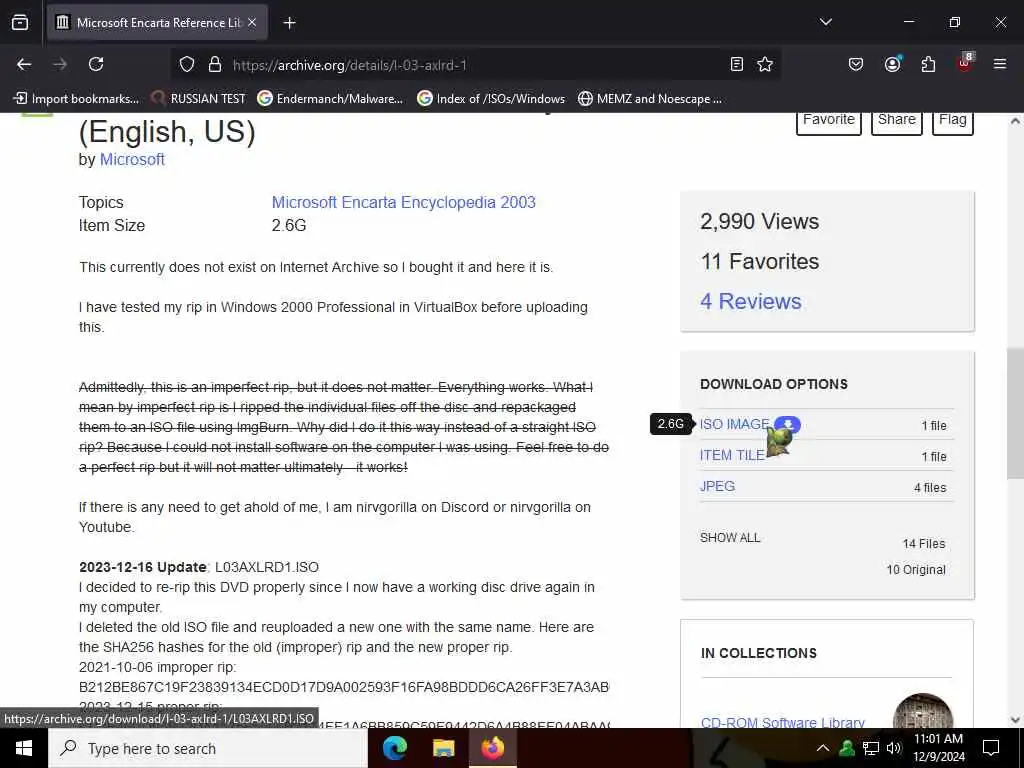This screenshot has width=1024, height=768.
Task: Select the Microsoft Encarta Reference Library tab
Action: click(x=157, y=22)
